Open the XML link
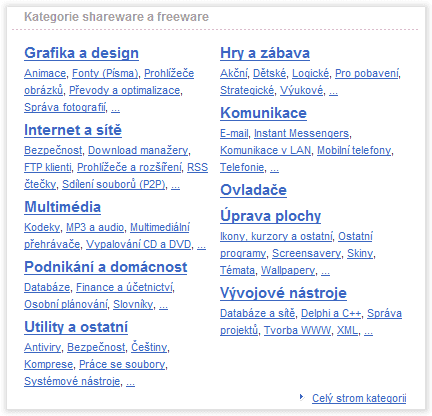This screenshot has height=416, width=432. (347, 330)
